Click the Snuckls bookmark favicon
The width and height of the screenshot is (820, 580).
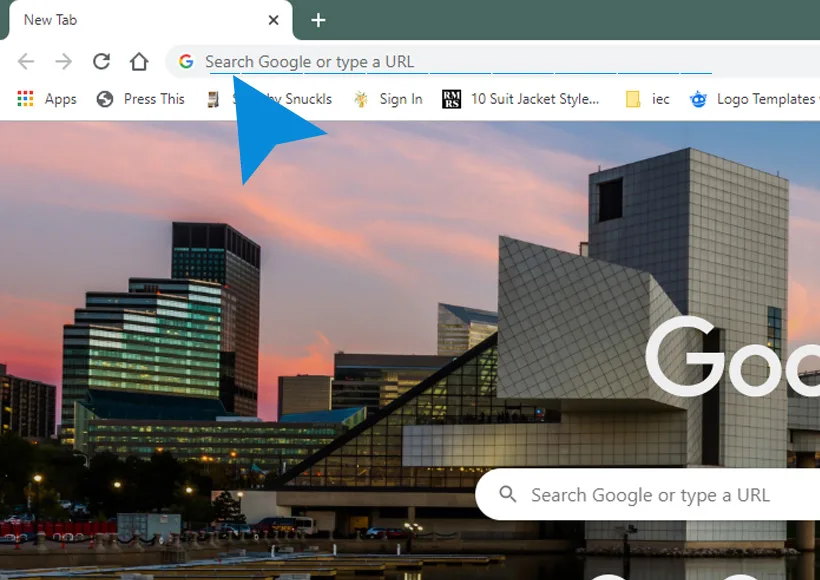pos(213,99)
